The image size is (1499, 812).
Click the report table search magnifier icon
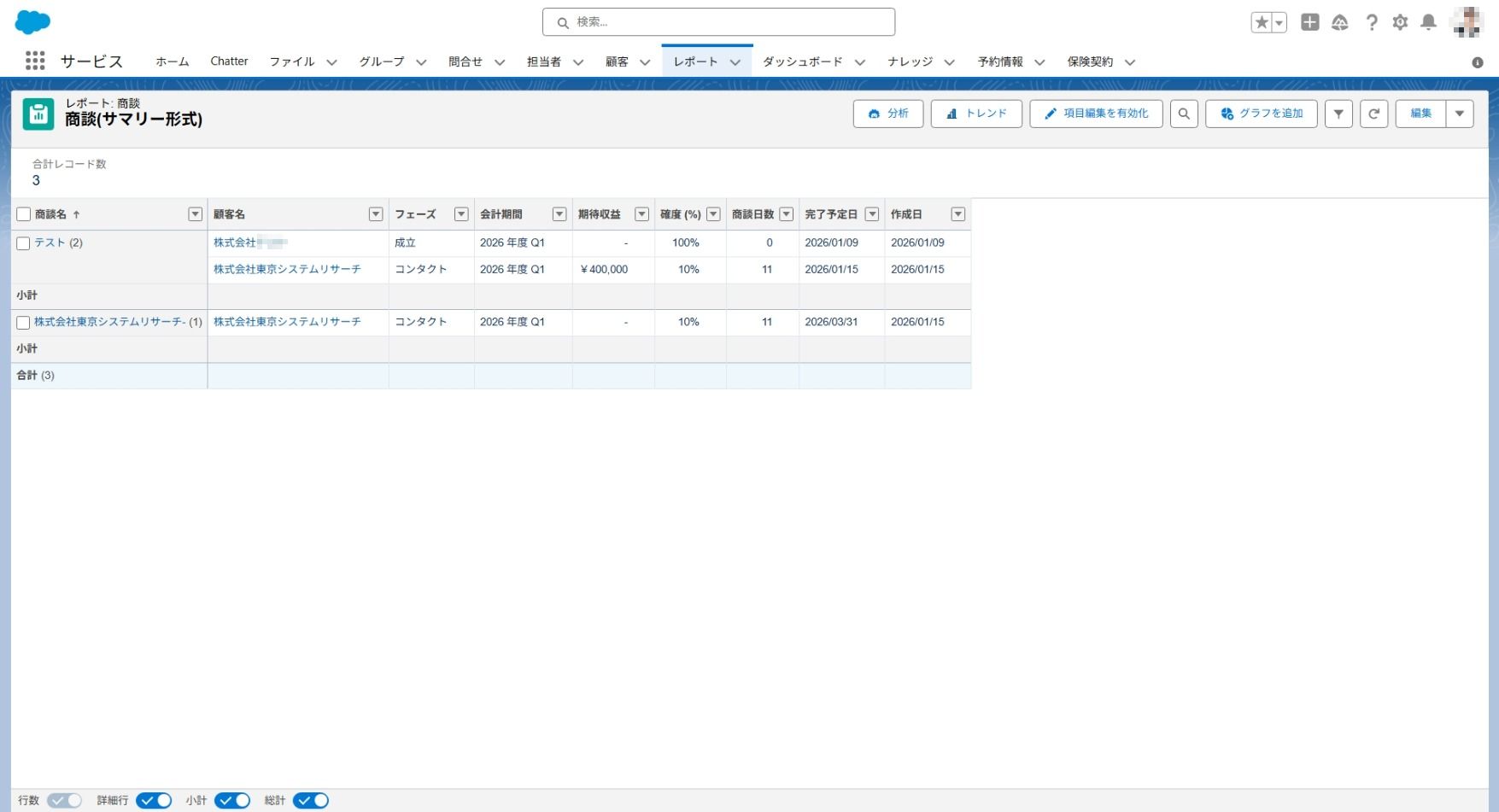(x=1184, y=114)
